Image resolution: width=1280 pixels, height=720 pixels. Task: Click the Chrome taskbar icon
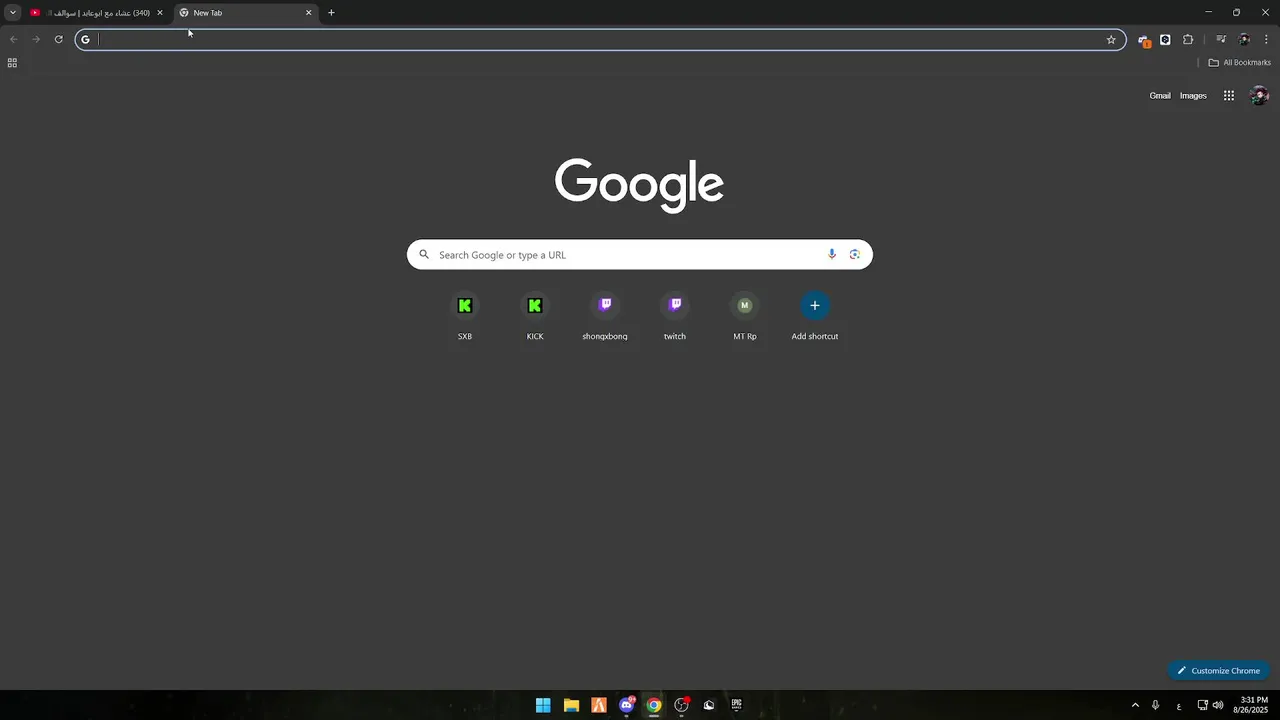pyautogui.click(x=654, y=705)
